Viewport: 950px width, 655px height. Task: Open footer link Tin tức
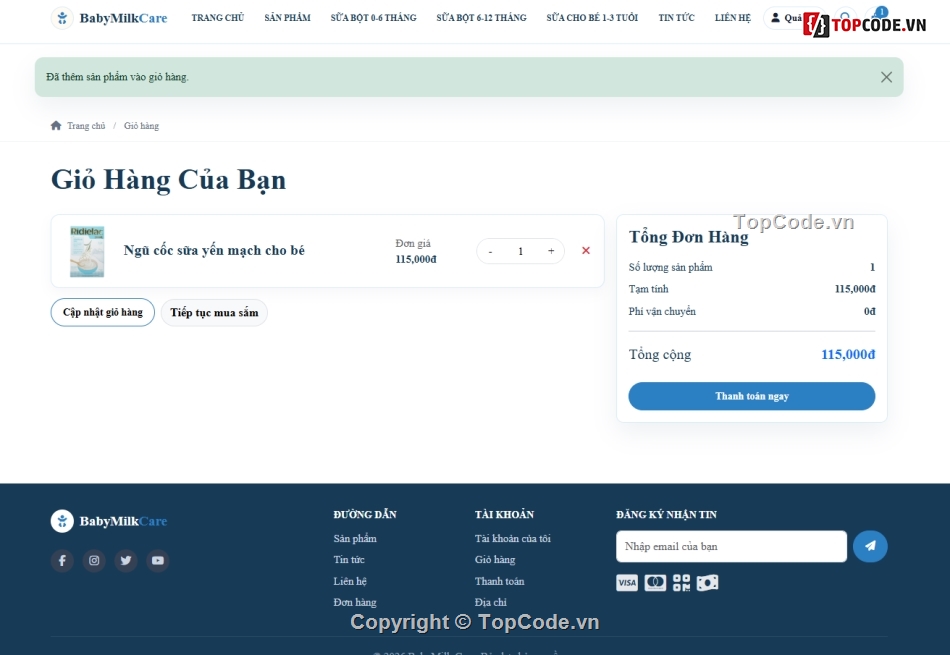coord(348,560)
